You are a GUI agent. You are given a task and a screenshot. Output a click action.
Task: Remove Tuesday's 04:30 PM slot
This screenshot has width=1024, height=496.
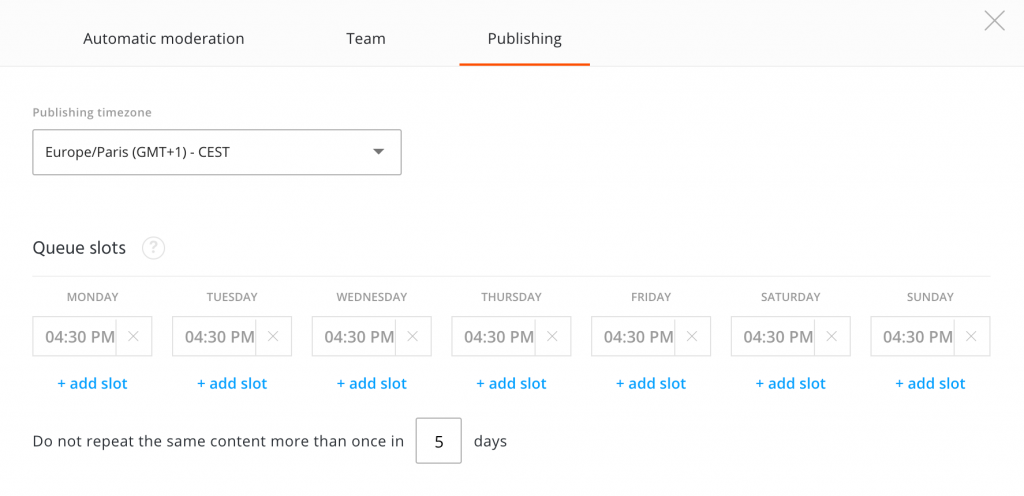click(x=274, y=337)
